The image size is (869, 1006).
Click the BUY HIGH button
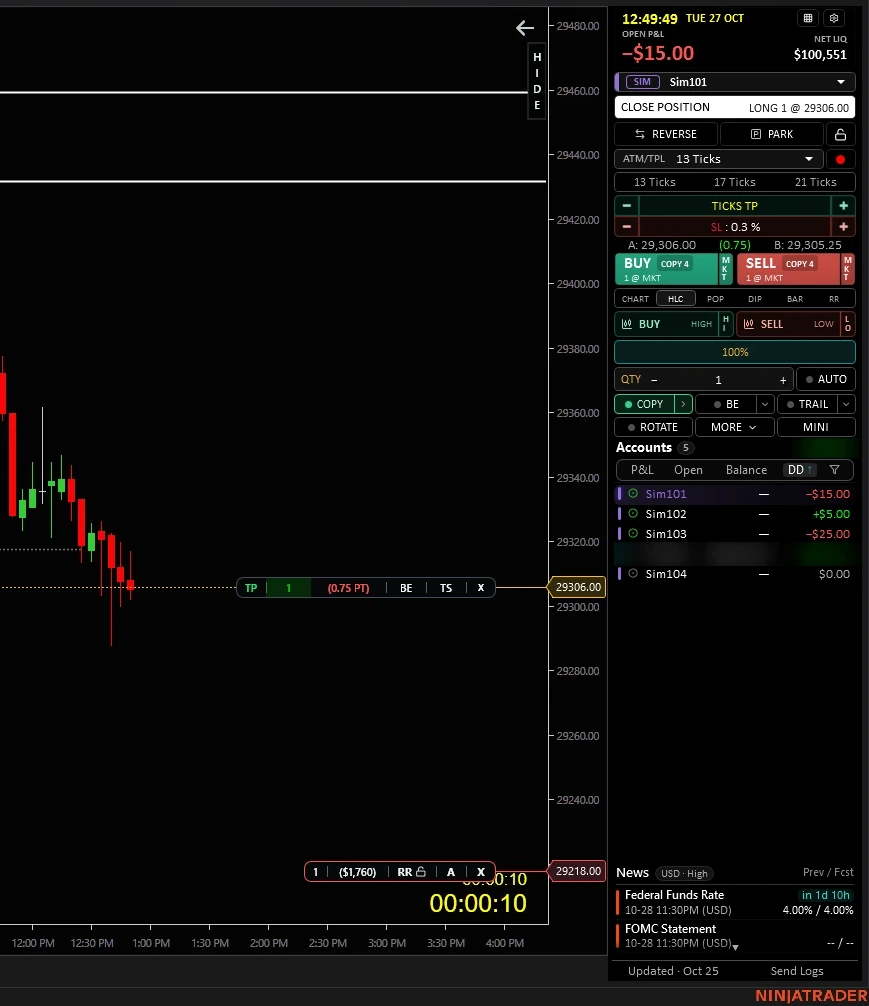666,324
